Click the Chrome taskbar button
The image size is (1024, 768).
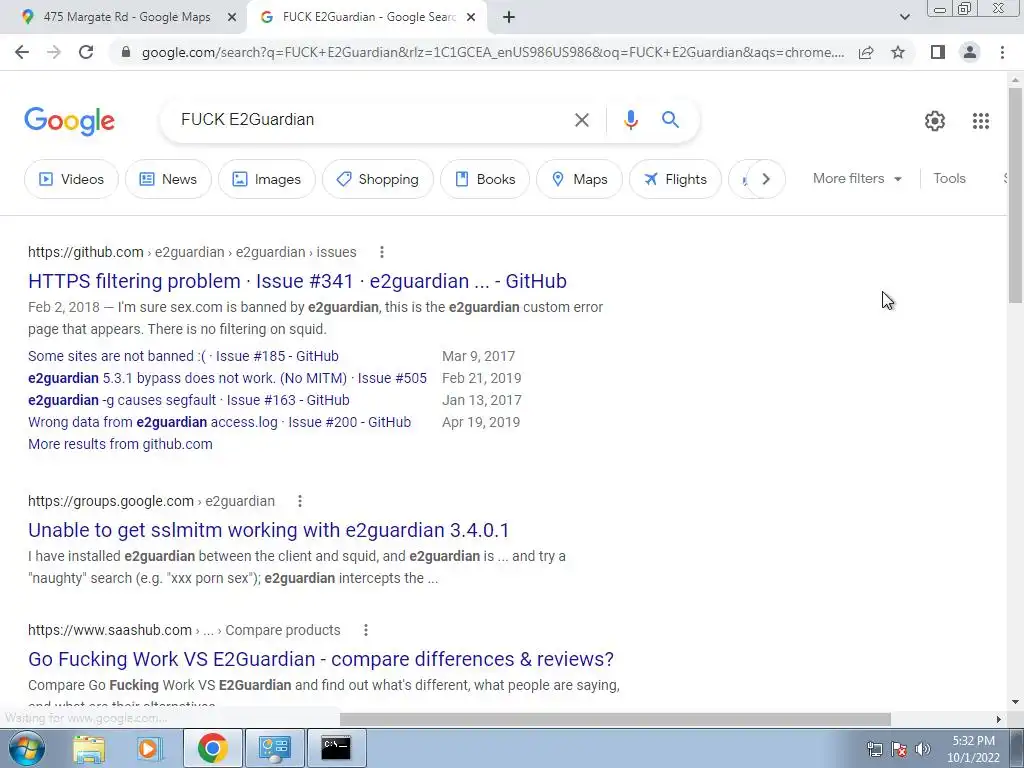click(212, 748)
